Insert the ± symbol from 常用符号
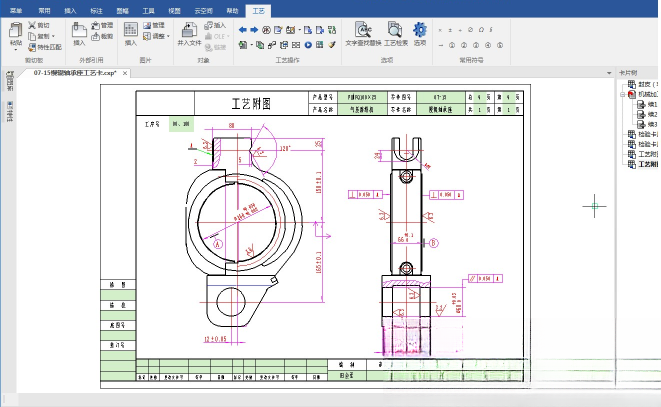The width and height of the screenshot is (661, 407). [450, 30]
